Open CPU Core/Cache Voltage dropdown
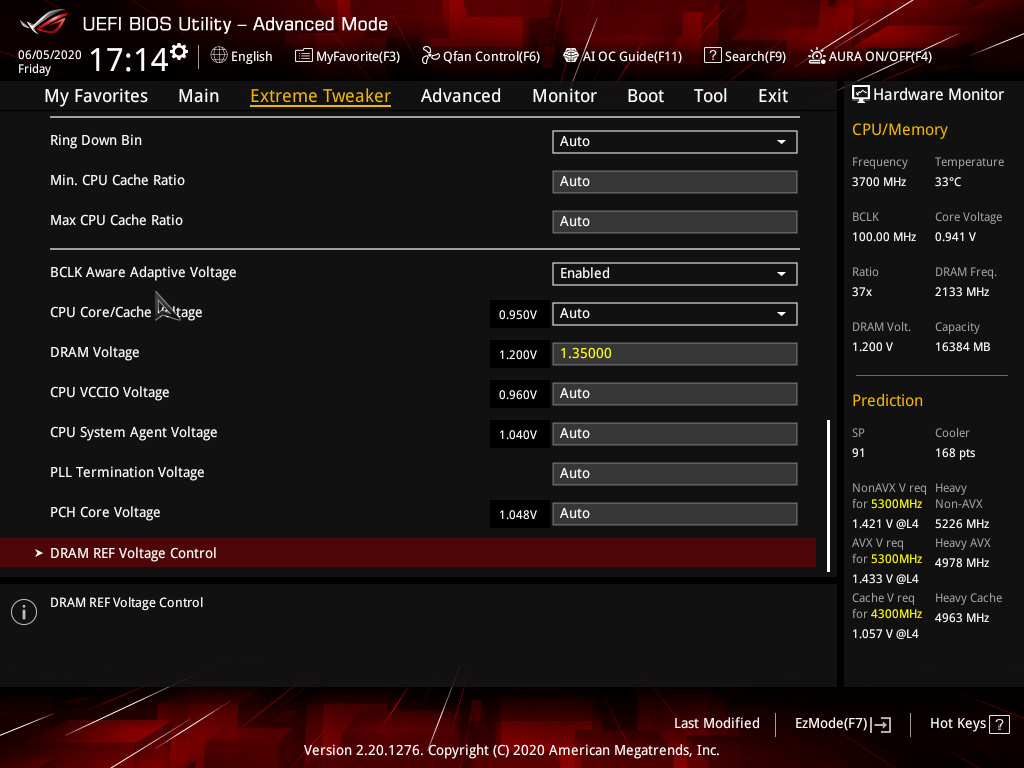 tap(675, 313)
